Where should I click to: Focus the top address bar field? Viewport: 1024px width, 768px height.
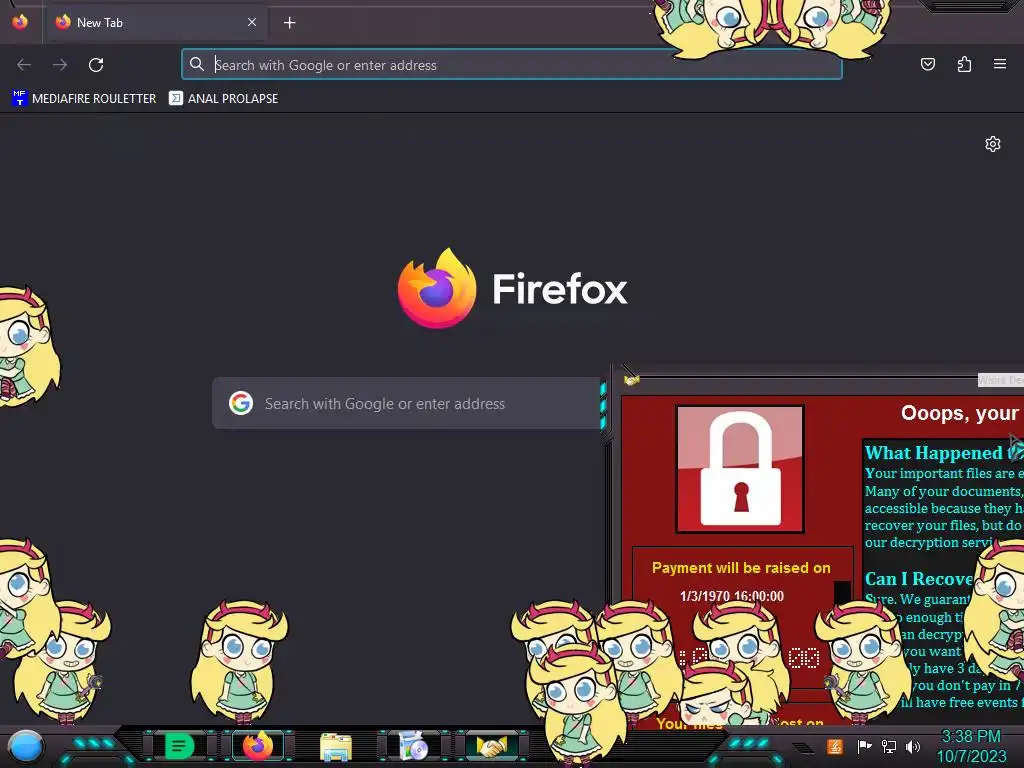(x=511, y=65)
